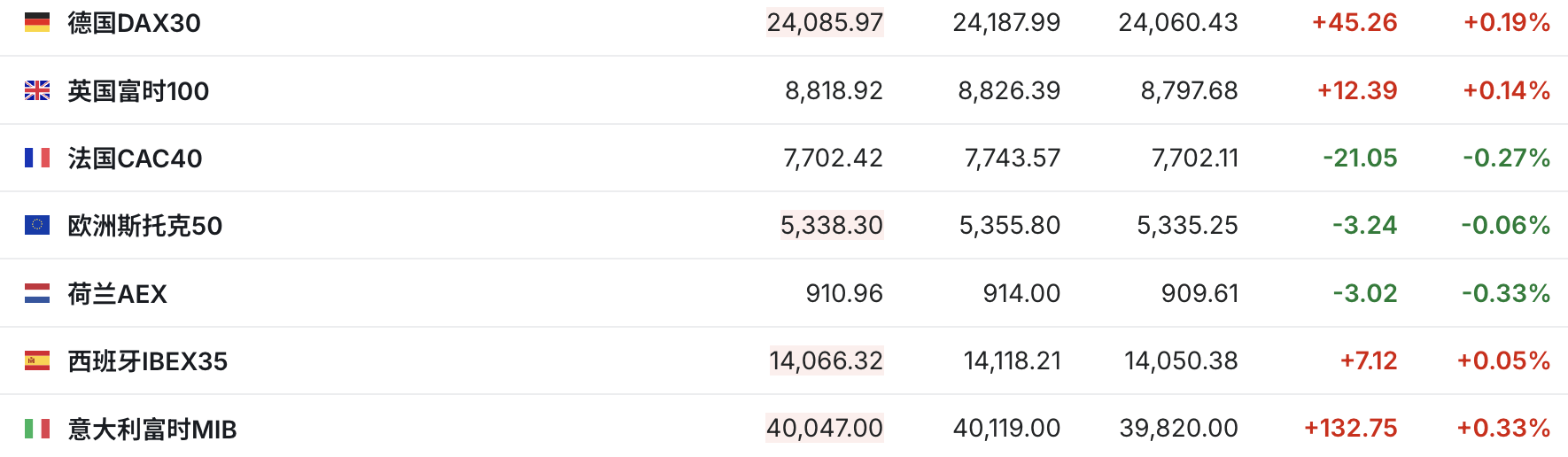The width and height of the screenshot is (1568, 457).
Task: Click the German flag icon
Action: click(x=37, y=22)
